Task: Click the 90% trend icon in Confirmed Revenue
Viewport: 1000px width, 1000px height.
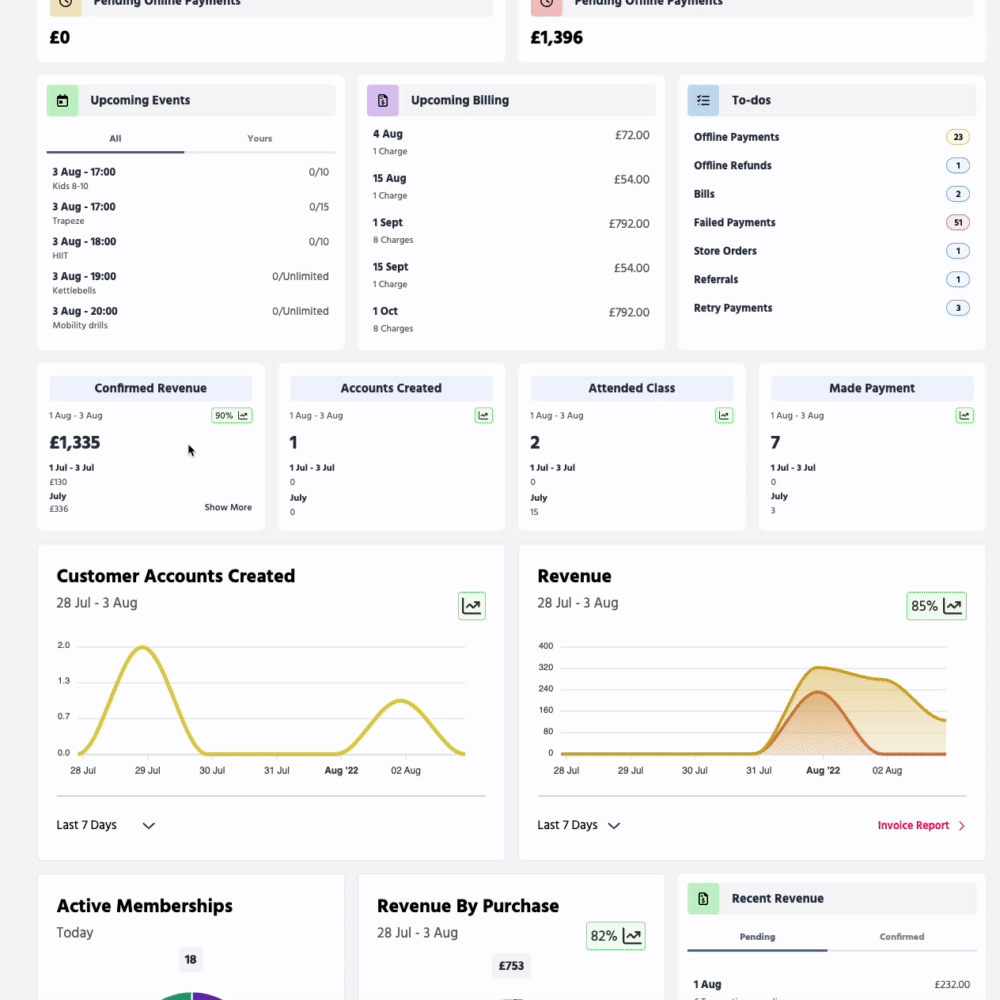Action: 231,415
